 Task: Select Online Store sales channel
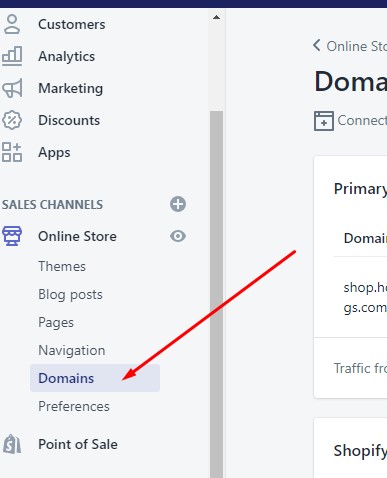click(77, 236)
